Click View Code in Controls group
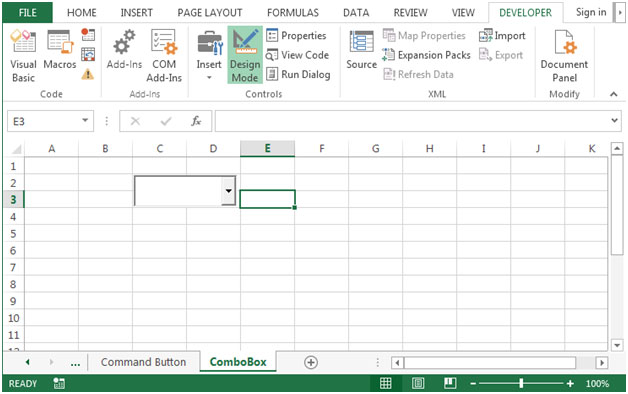 298,55
